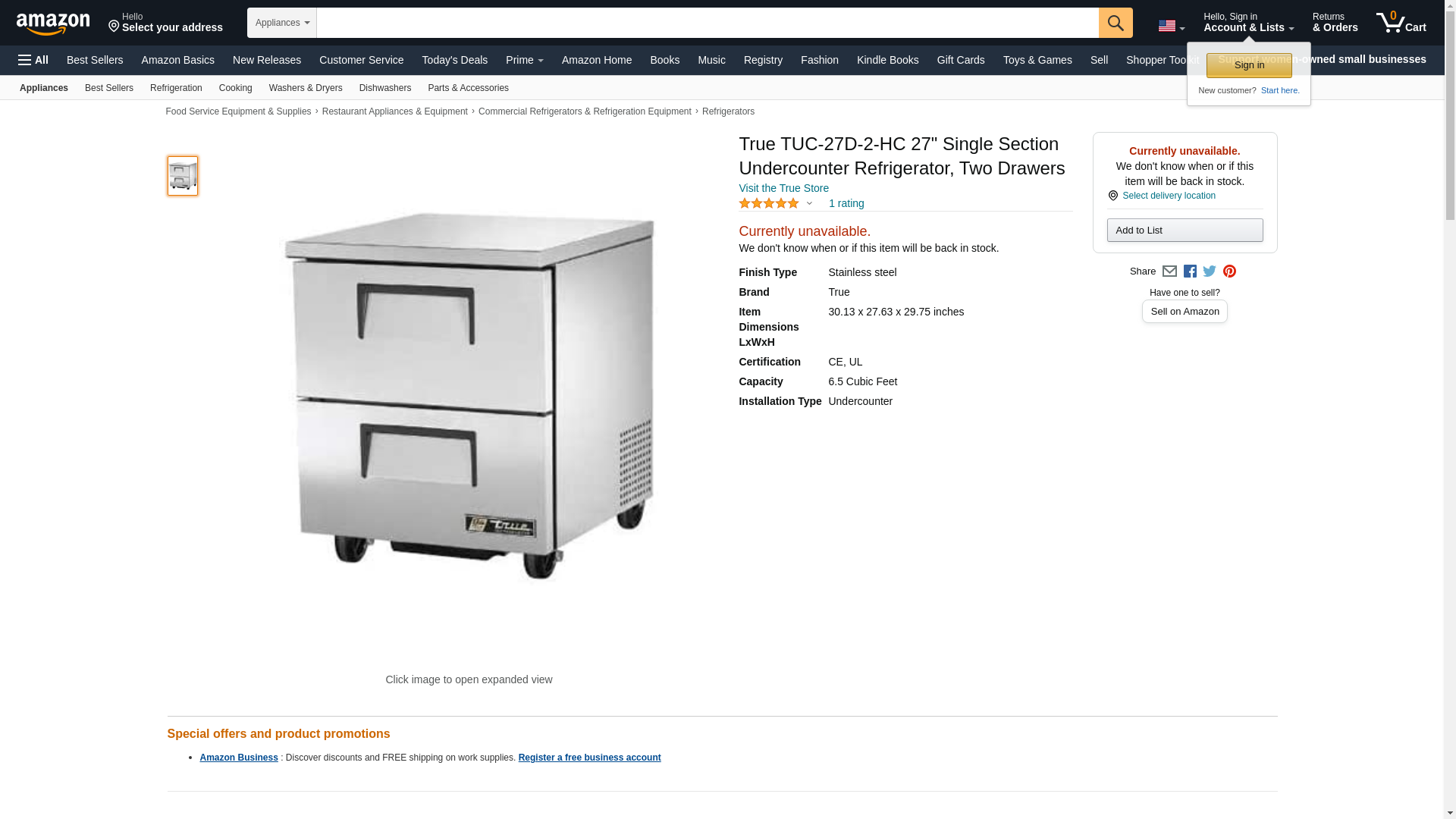Share on Twitter icon
Viewport: 1456px width, 819px height.
coord(1210,271)
